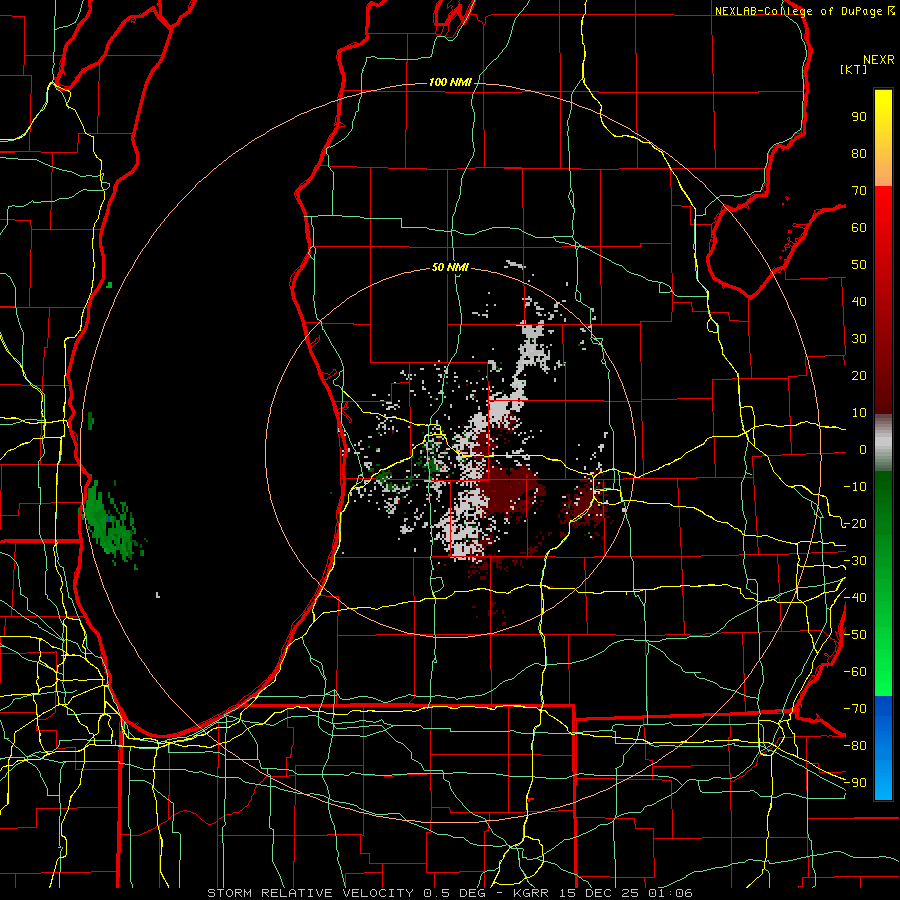The height and width of the screenshot is (900, 900).
Task: Click the 10 knot value on the color scale
Action: click(x=859, y=413)
